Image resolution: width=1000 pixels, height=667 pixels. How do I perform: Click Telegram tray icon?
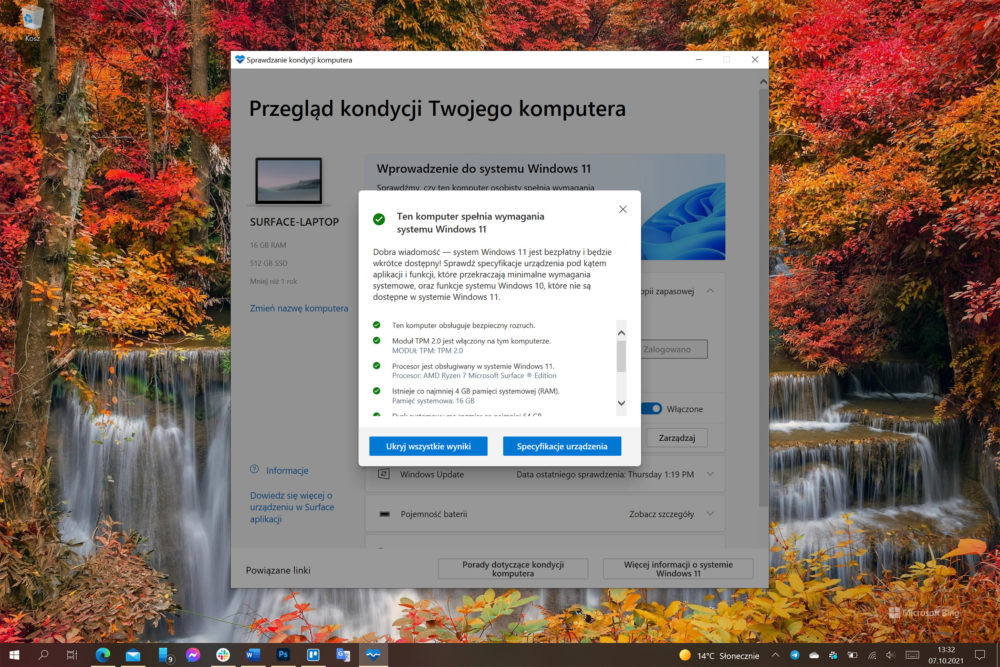[x=795, y=655]
